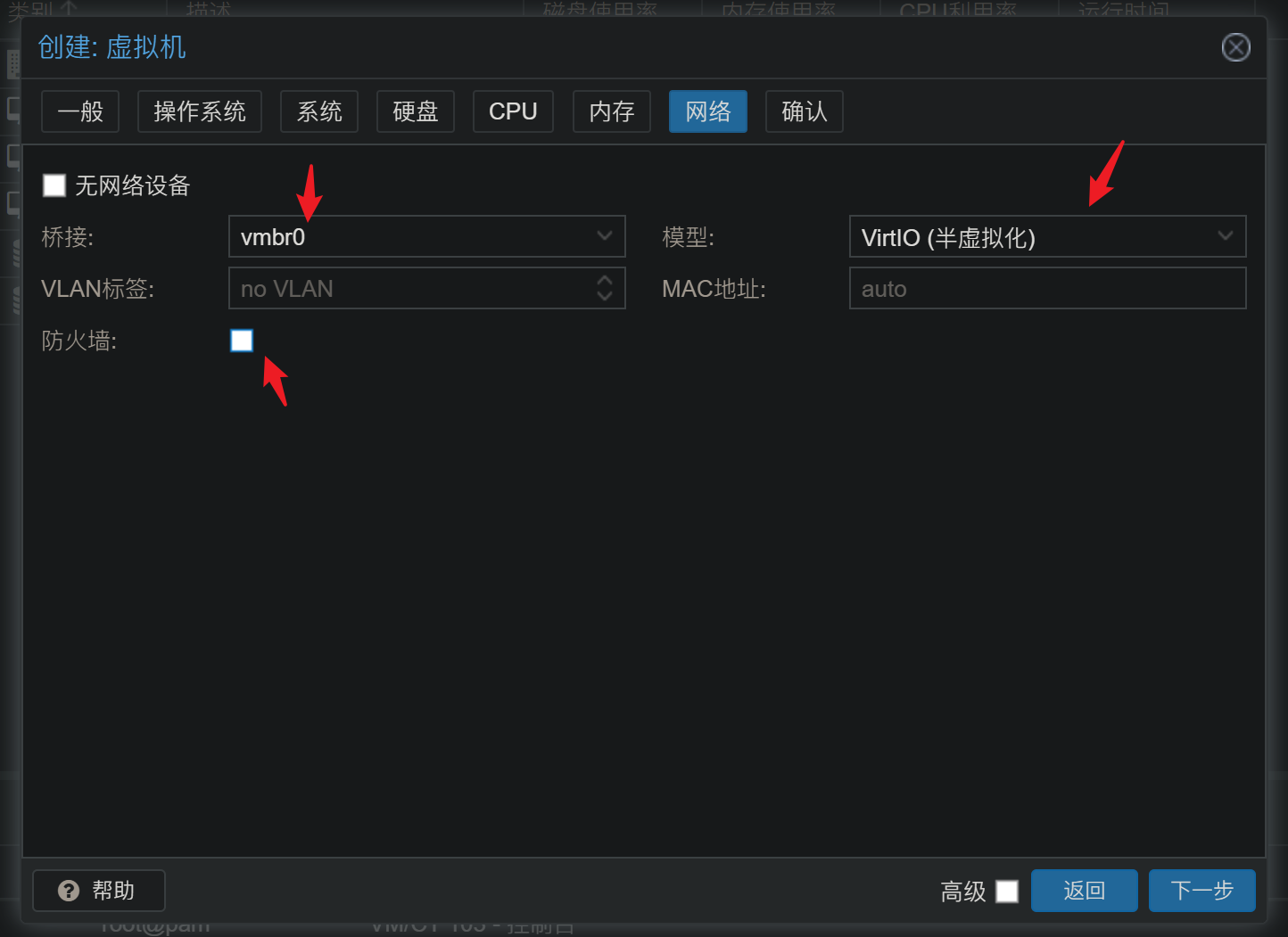
Task: Open the 模型 dropdown arrow
Action: [x=1226, y=236]
